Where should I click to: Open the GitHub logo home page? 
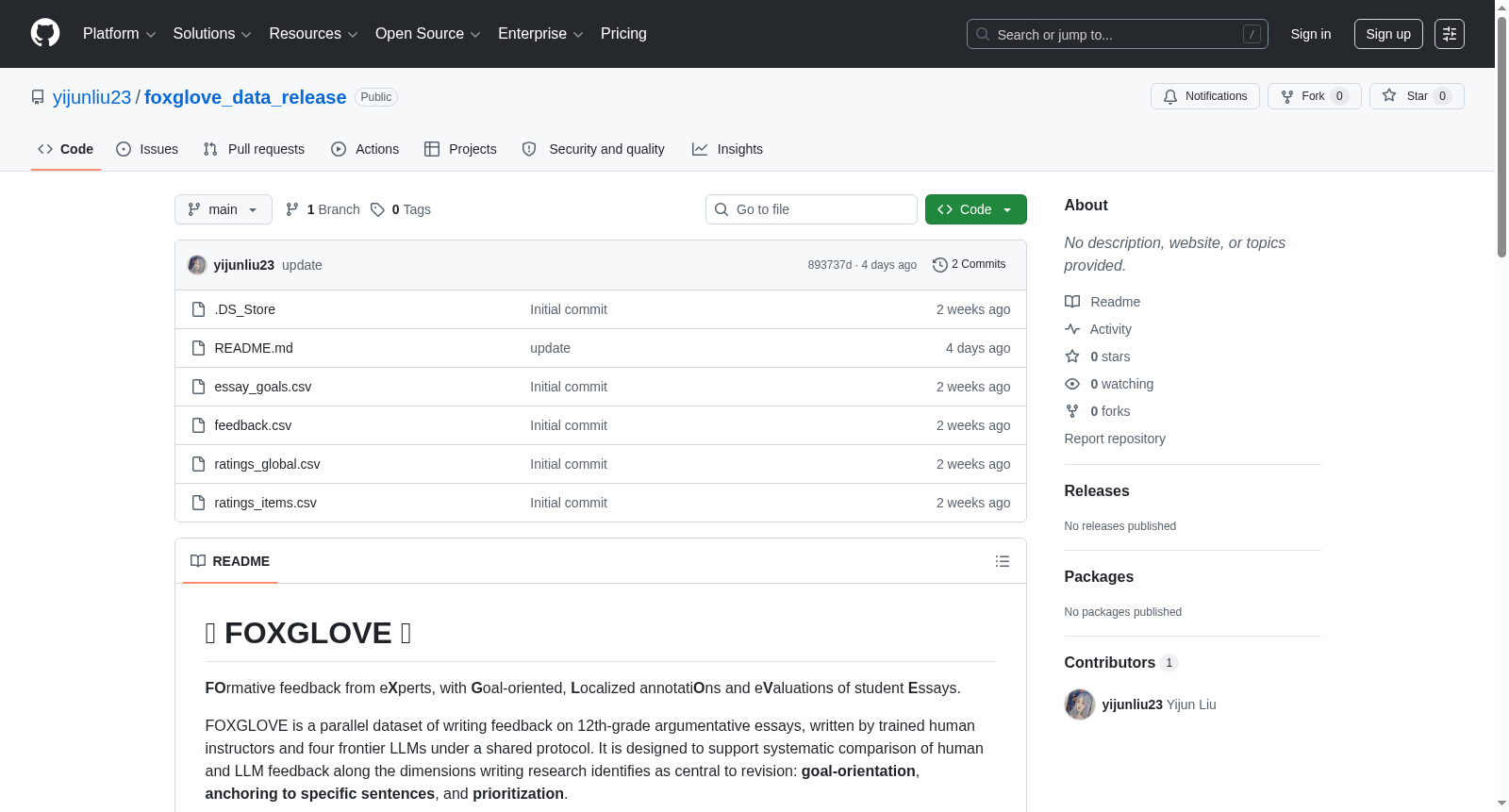click(45, 33)
